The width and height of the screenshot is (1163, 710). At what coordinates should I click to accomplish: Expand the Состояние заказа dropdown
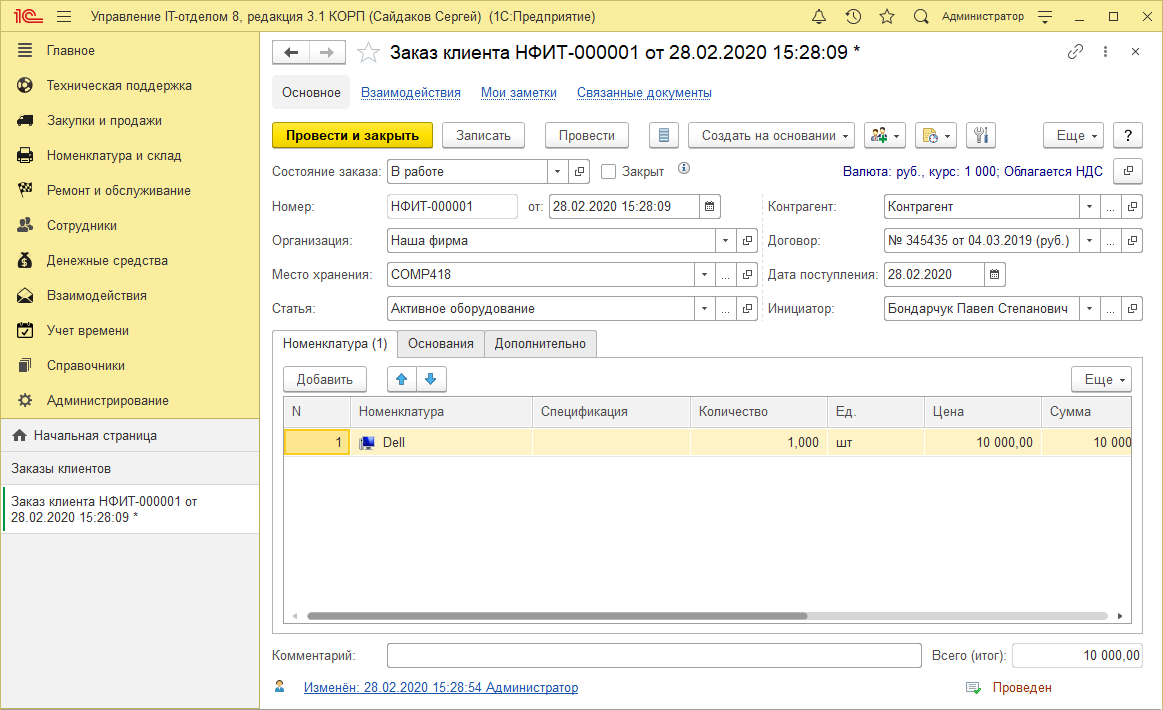coord(557,172)
